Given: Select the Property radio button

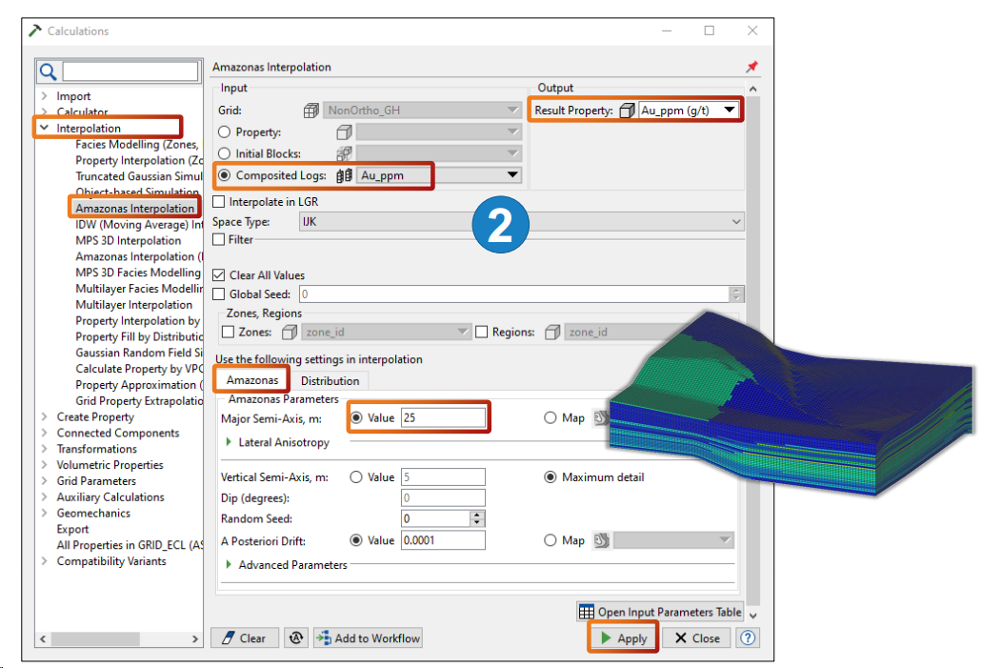Looking at the screenshot, I should click(x=224, y=132).
